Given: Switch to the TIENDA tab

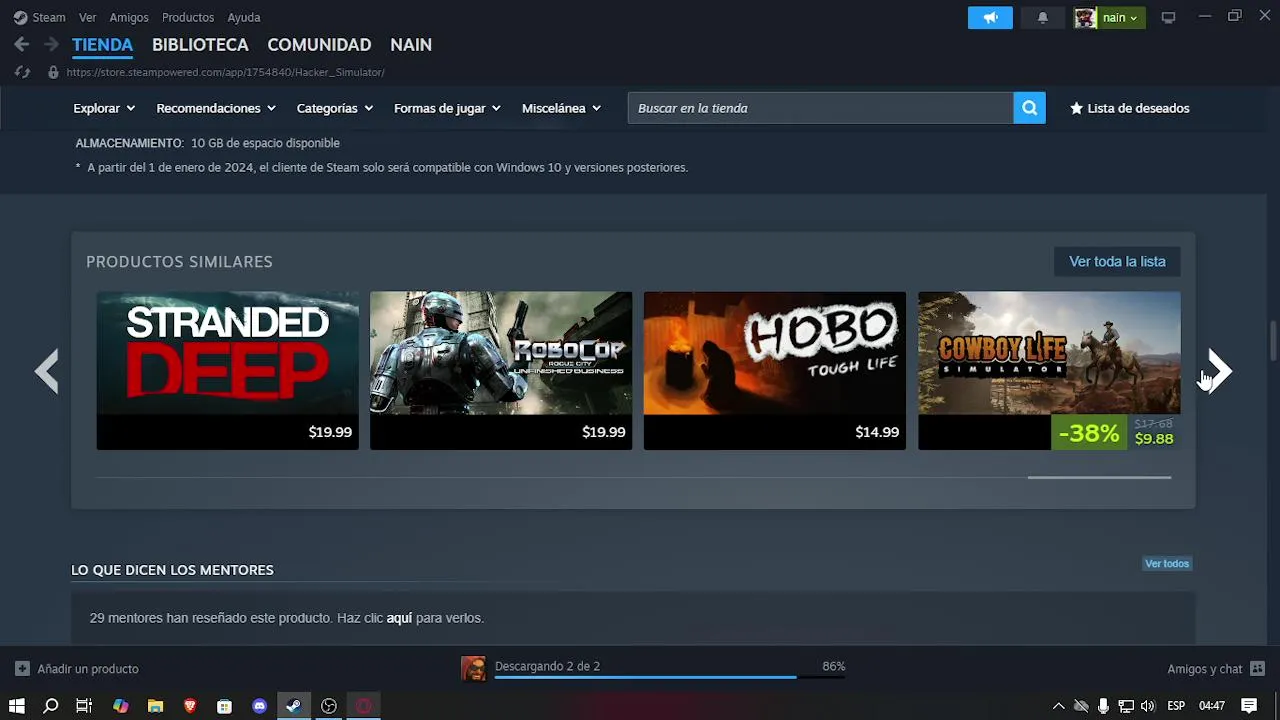Looking at the screenshot, I should point(102,44).
